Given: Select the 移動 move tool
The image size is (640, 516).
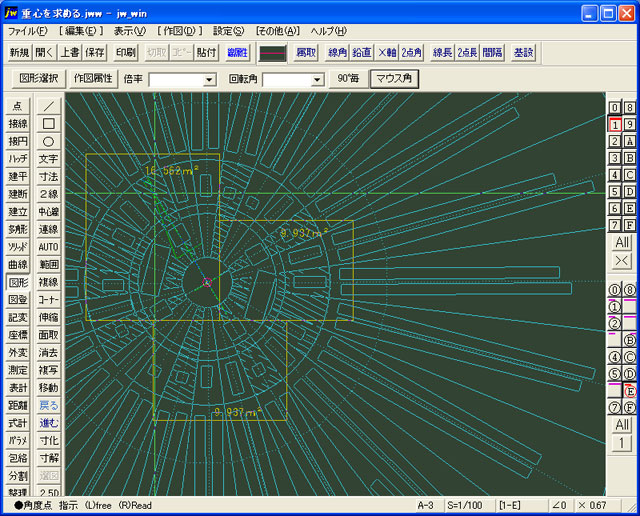Looking at the screenshot, I should [48, 388].
